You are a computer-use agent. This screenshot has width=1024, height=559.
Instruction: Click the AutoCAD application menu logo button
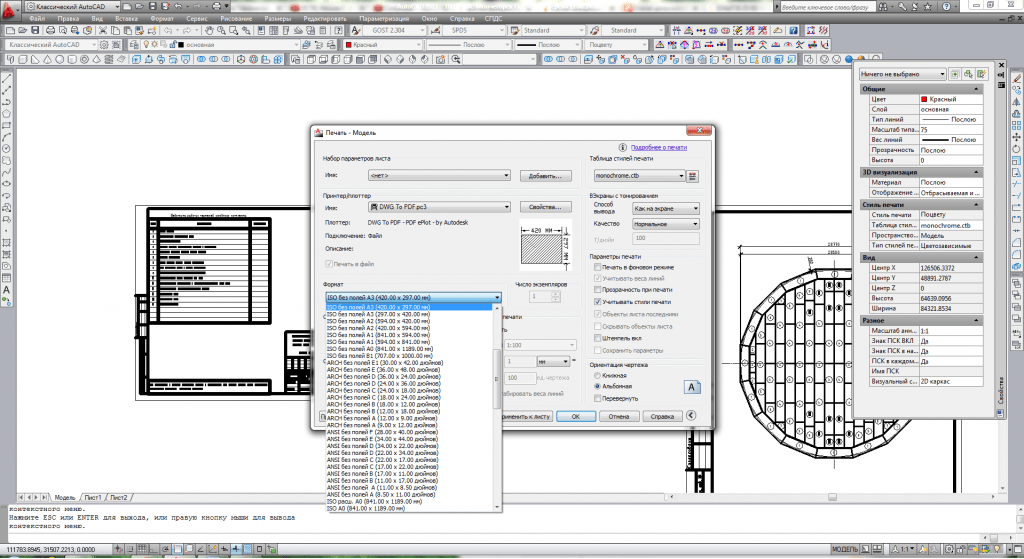[10, 10]
